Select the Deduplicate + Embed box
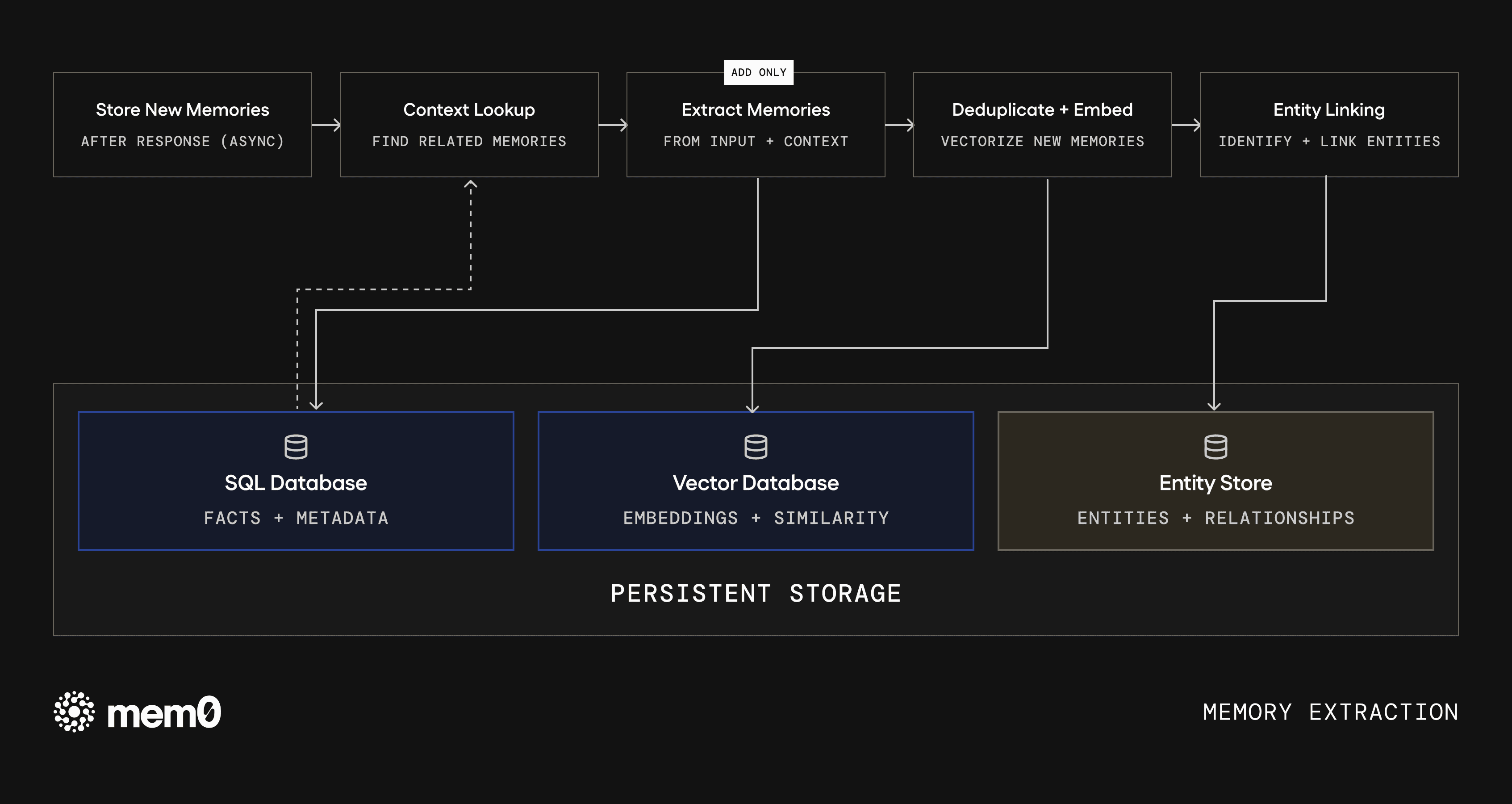Viewport: 1512px width, 804px height. click(x=1042, y=125)
